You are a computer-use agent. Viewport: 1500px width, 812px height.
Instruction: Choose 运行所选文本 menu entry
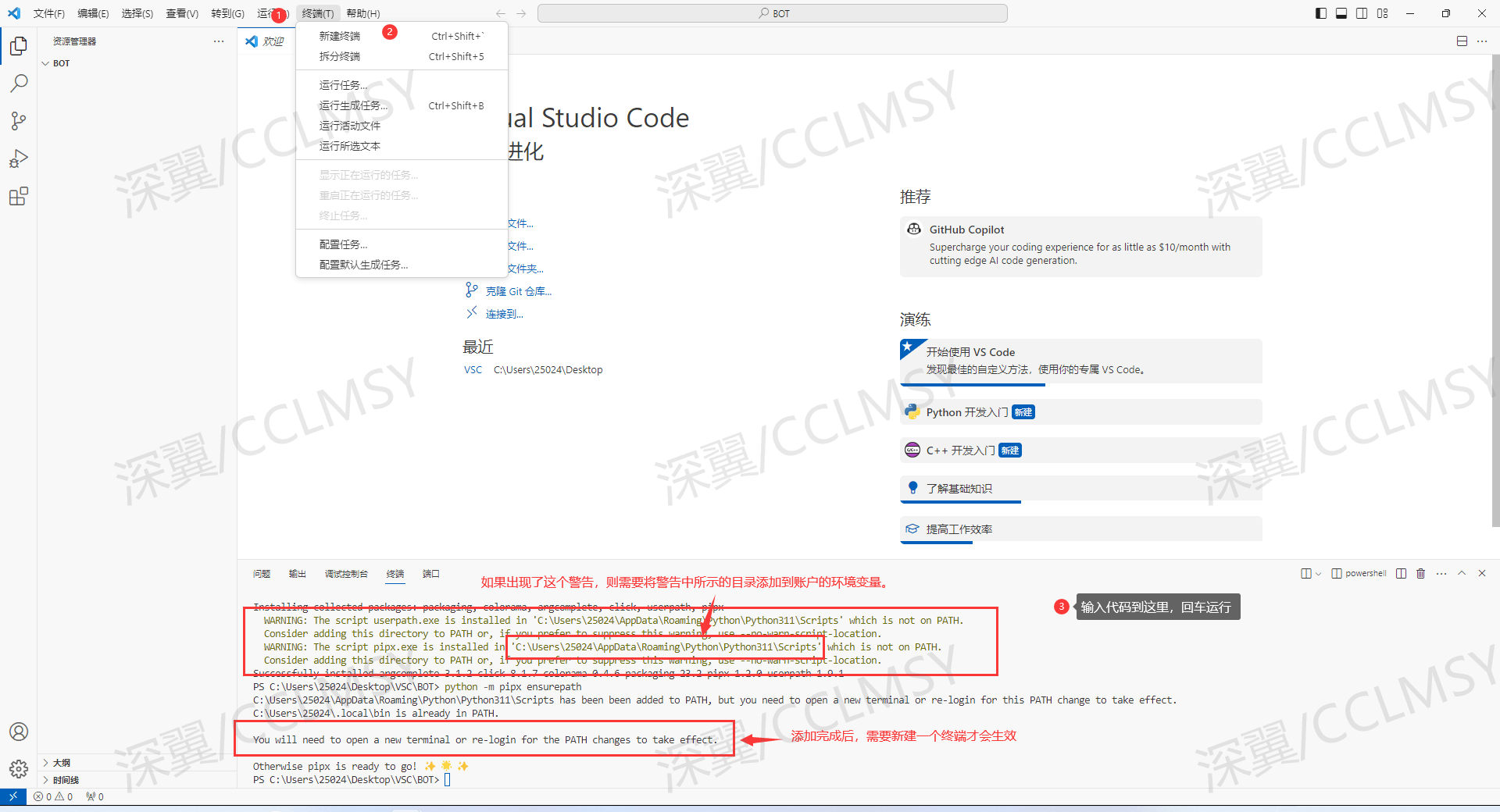(x=402, y=146)
